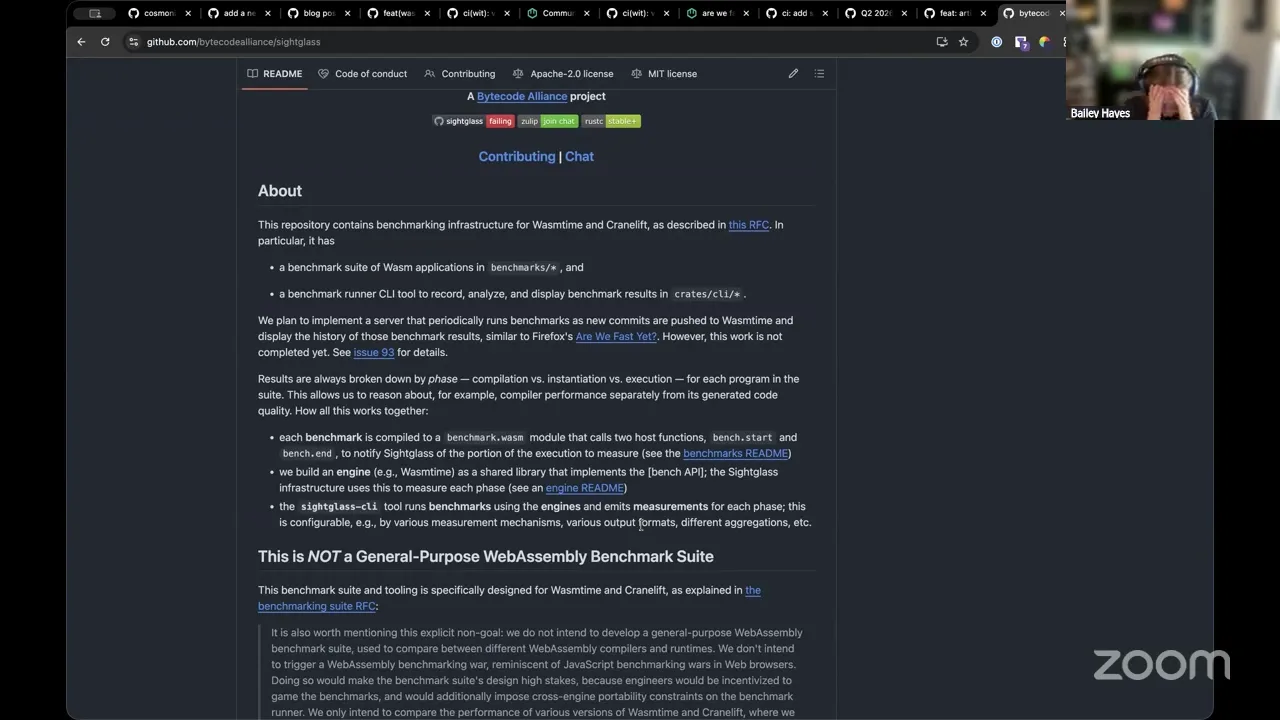The height and width of the screenshot is (720, 1280).
Task: Close the 'are we fa' browser tab
Action: [x=746, y=14]
